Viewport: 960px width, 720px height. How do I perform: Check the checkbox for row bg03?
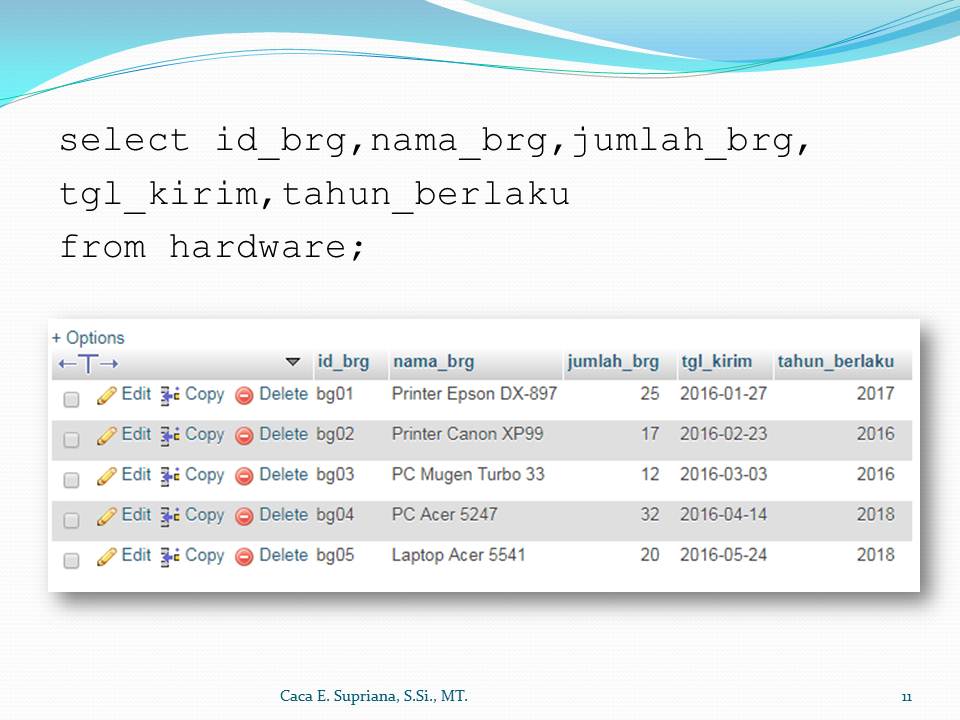tap(70, 476)
